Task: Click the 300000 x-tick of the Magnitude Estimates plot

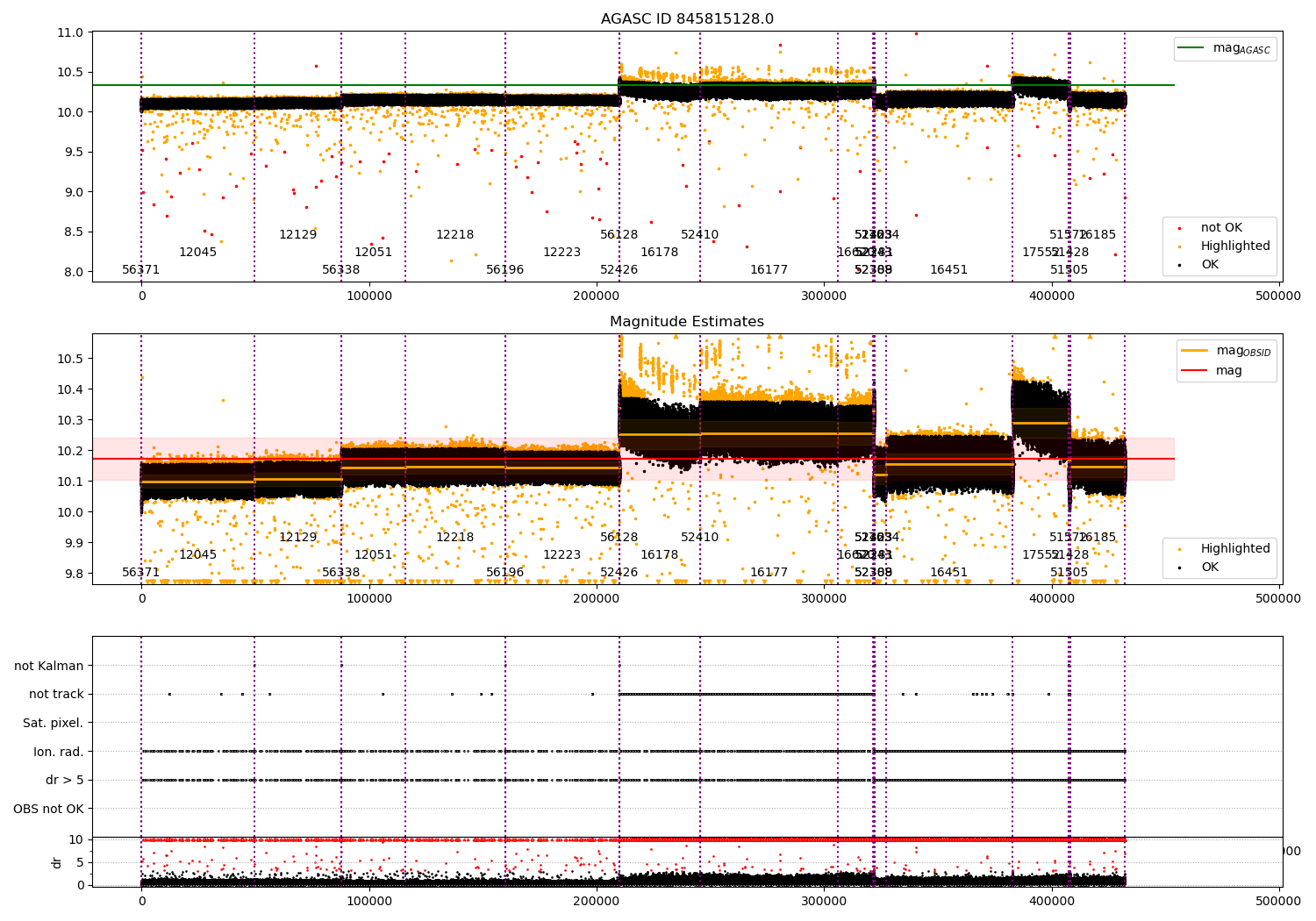Action: pyautogui.click(x=825, y=599)
